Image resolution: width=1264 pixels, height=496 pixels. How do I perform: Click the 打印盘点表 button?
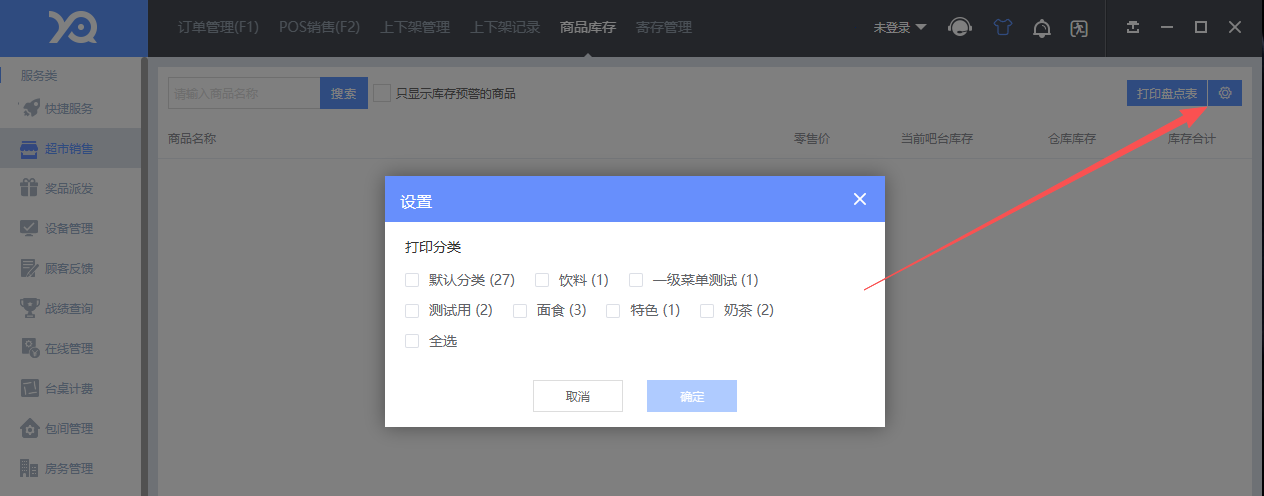point(1167,93)
